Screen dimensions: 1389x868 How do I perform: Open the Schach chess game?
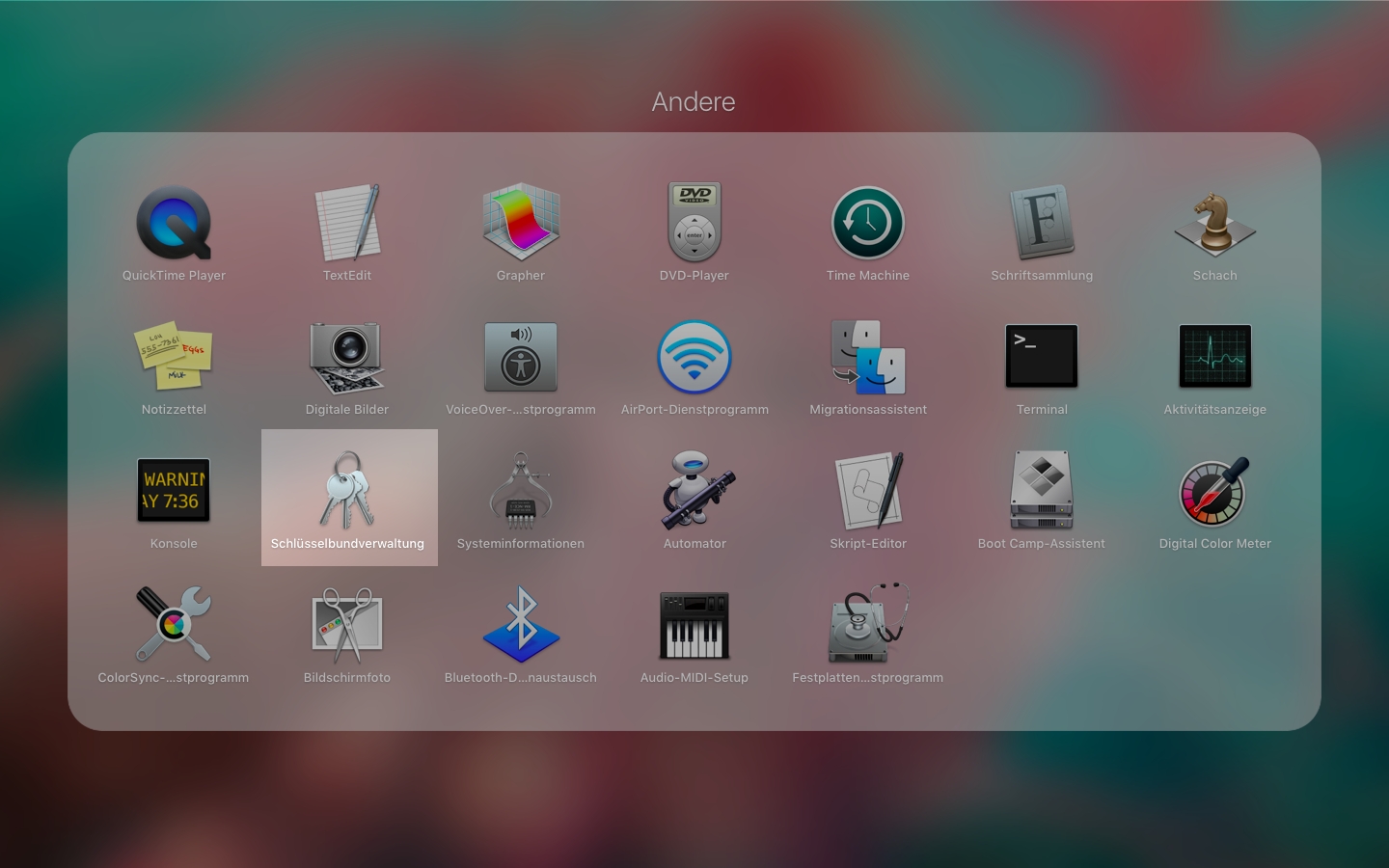1214,224
